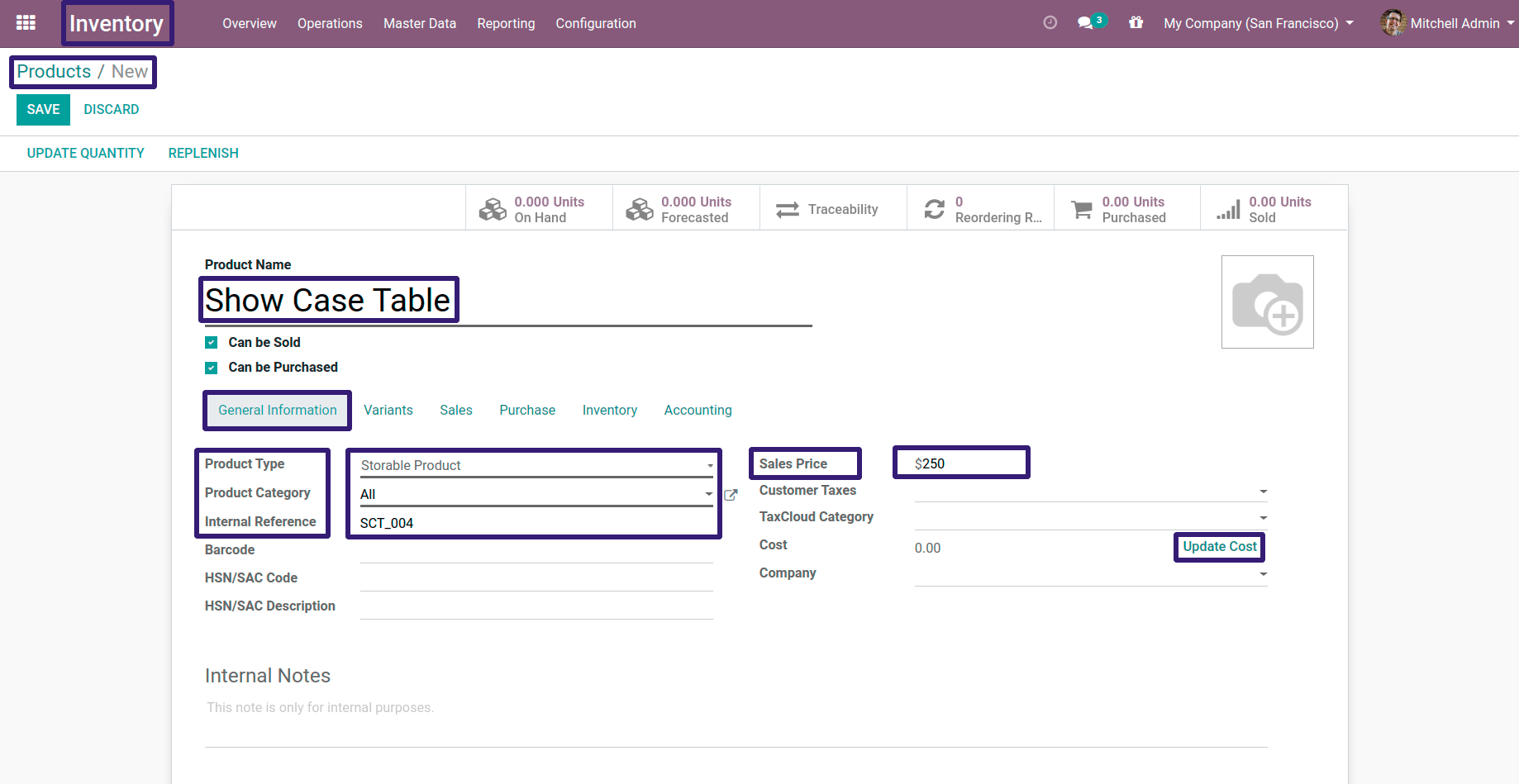1519x784 pixels.
Task: Click the HSN/SAC Description field
Action: (x=536, y=607)
